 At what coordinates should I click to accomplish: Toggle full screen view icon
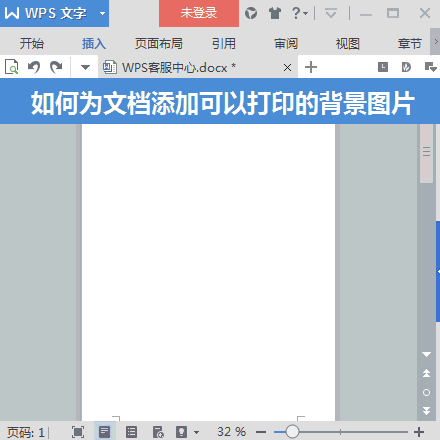(78, 432)
